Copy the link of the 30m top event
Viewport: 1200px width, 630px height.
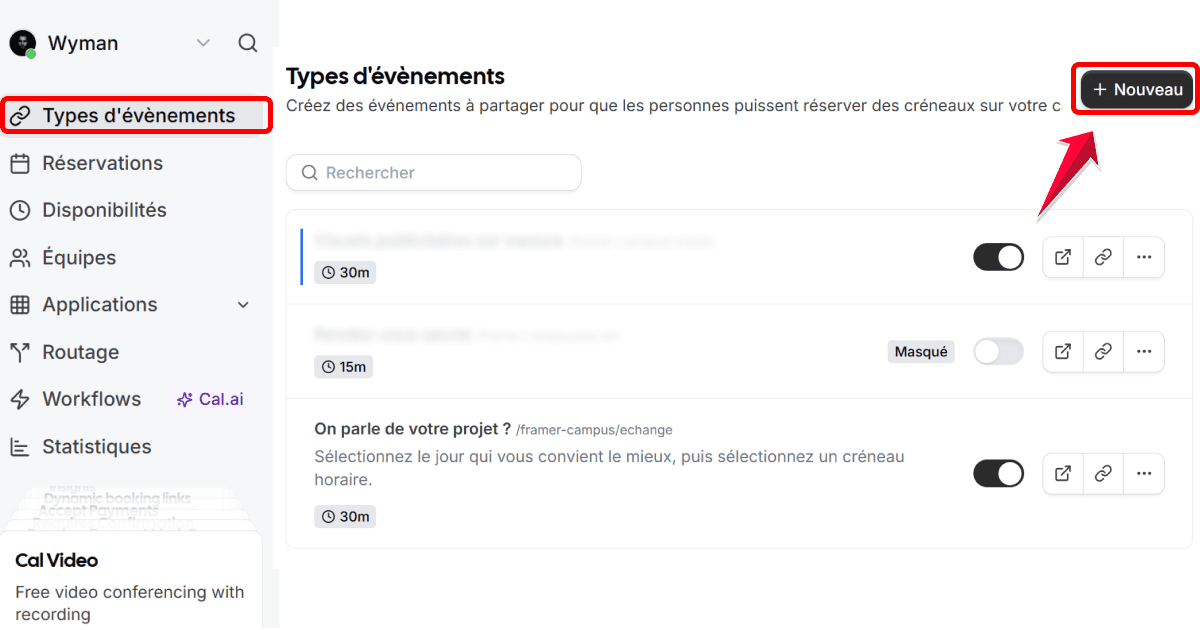click(1103, 257)
